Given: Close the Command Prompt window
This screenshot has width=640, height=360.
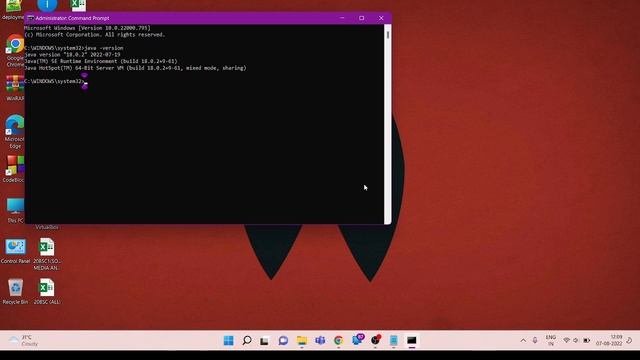Looking at the screenshot, I should (x=381, y=18).
